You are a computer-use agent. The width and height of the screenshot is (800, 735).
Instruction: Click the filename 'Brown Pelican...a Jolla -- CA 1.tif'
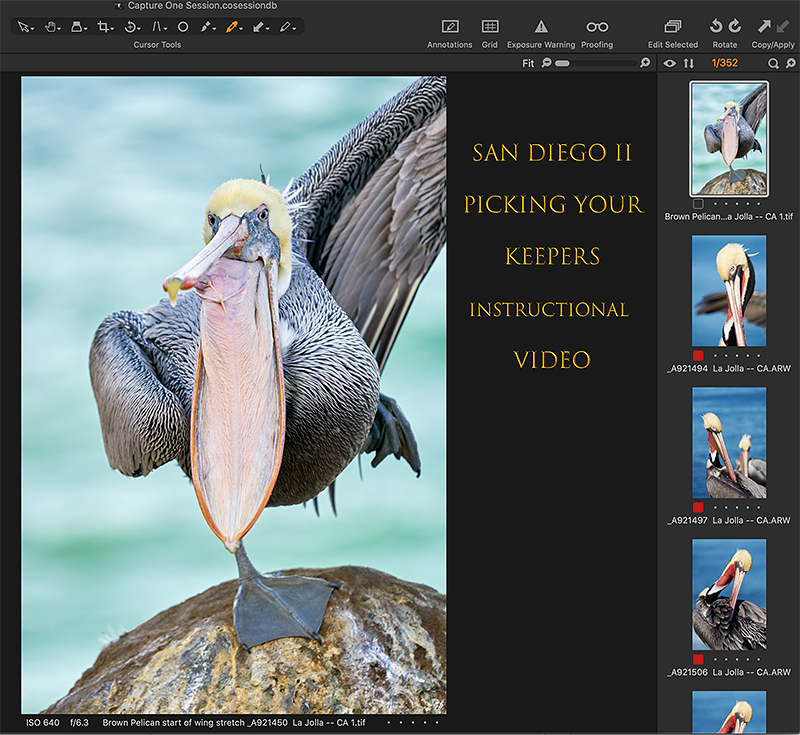click(x=729, y=217)
